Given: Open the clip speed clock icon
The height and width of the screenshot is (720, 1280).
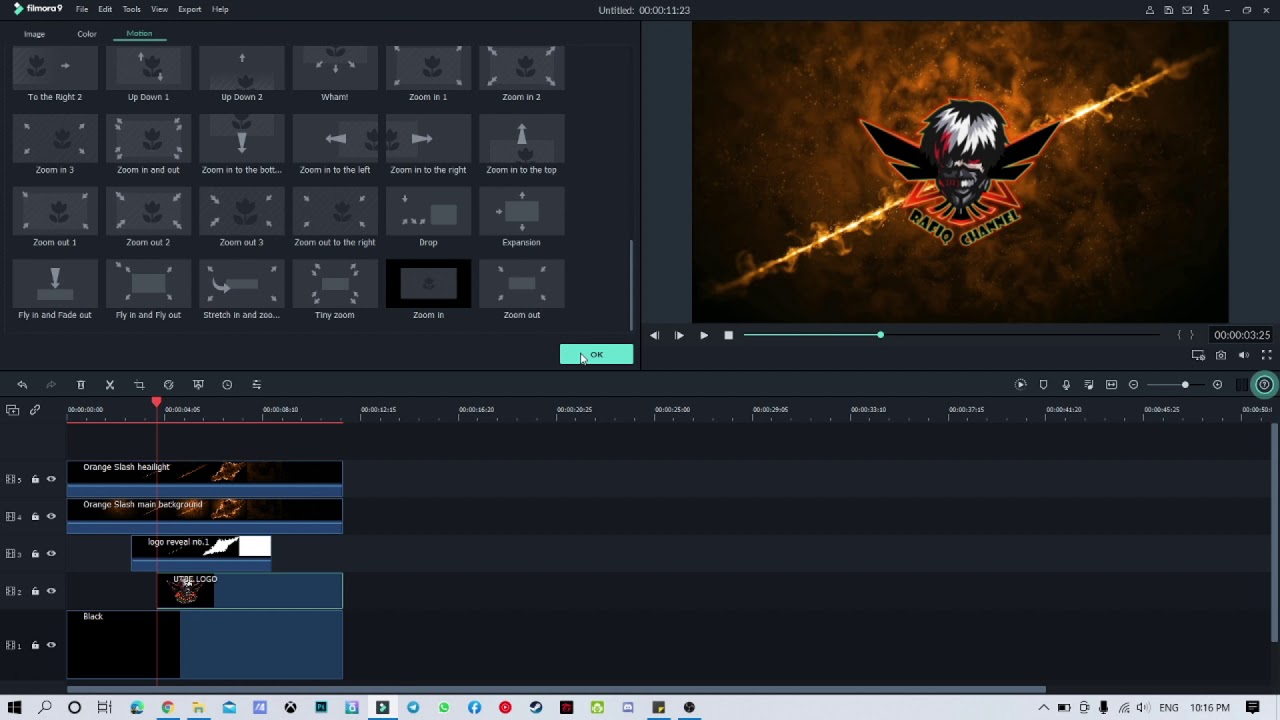Looking at the screenshot, I should point(227,385).
